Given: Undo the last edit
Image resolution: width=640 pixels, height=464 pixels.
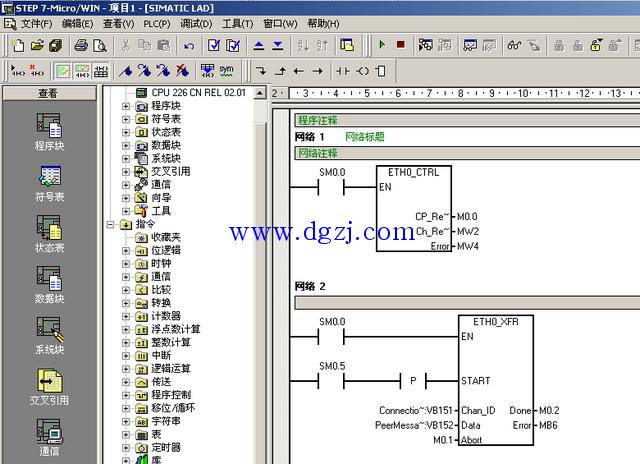Looking at the screenshot, I should [189, 45].
